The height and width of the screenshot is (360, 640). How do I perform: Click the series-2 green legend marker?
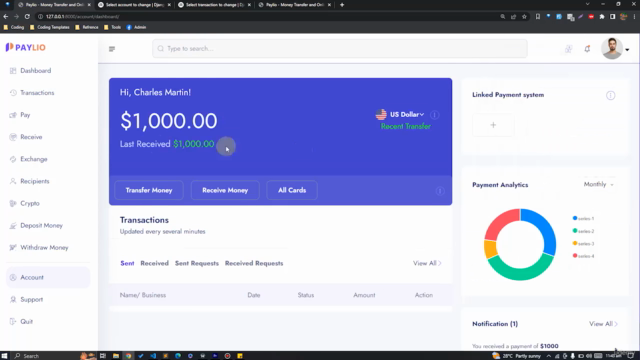[575, 231]
